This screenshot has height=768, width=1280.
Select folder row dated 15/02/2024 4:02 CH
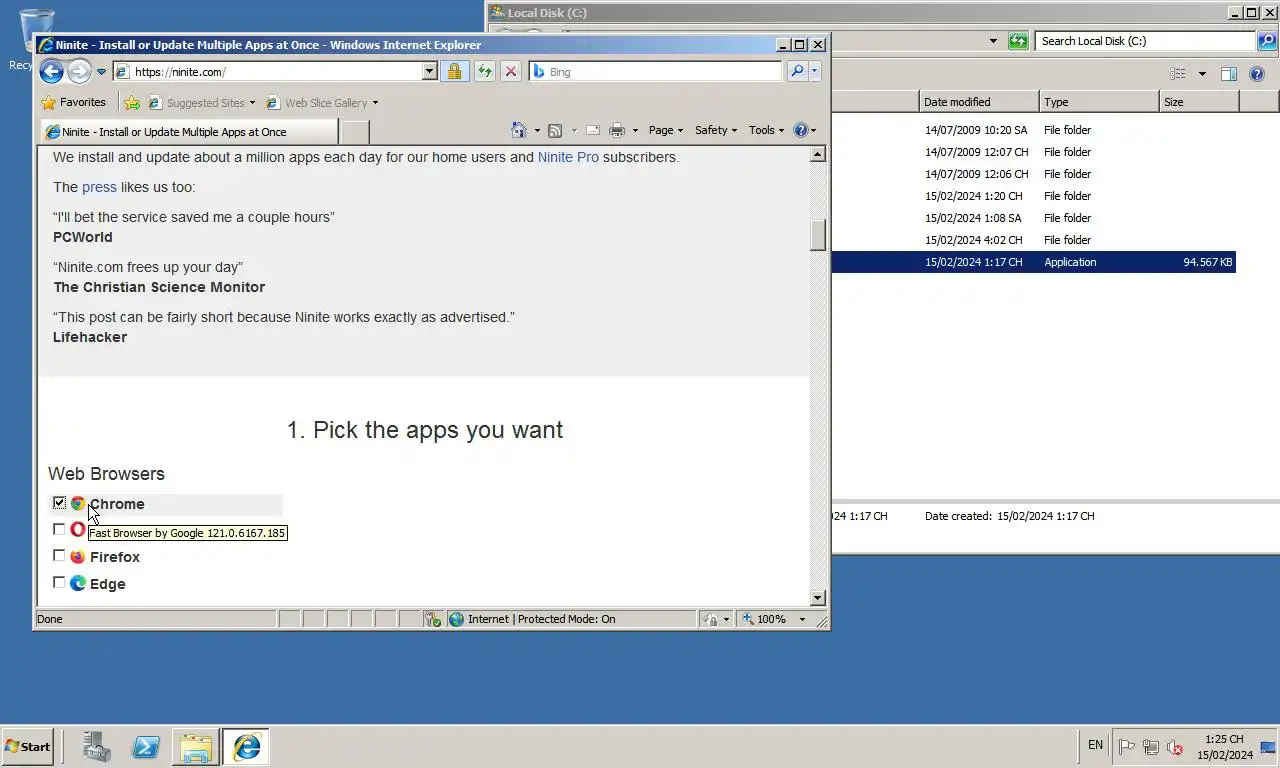(1033, 240)
